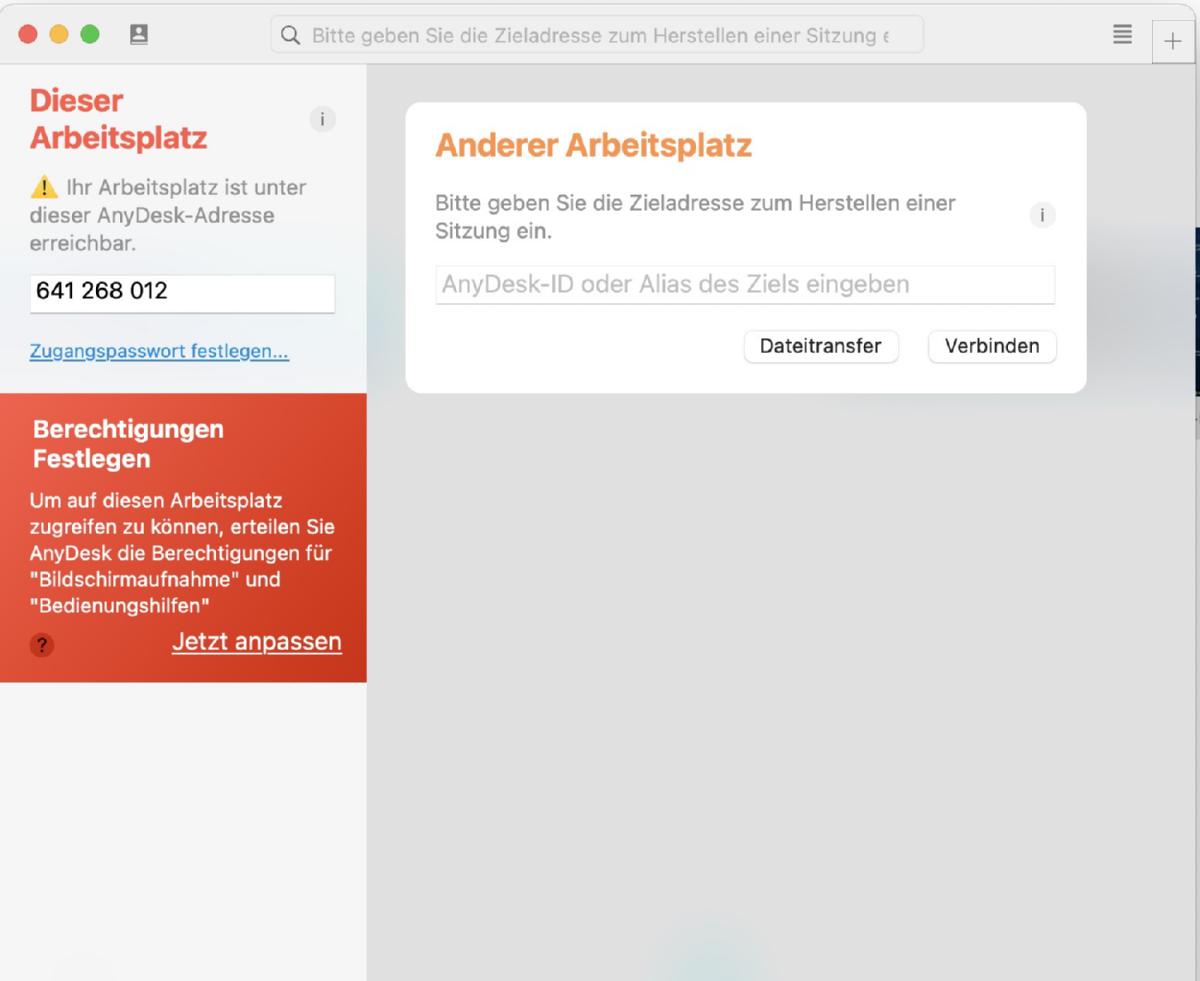
Task: Focus the top Zieladresse search field
Action: click(x=597, y=35)
